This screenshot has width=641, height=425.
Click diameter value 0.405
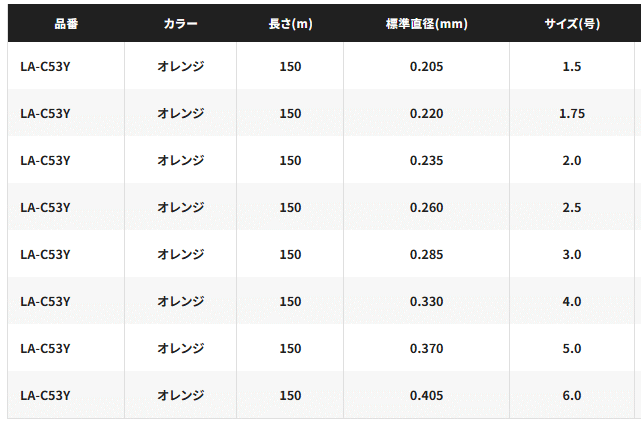click(426, 396)
